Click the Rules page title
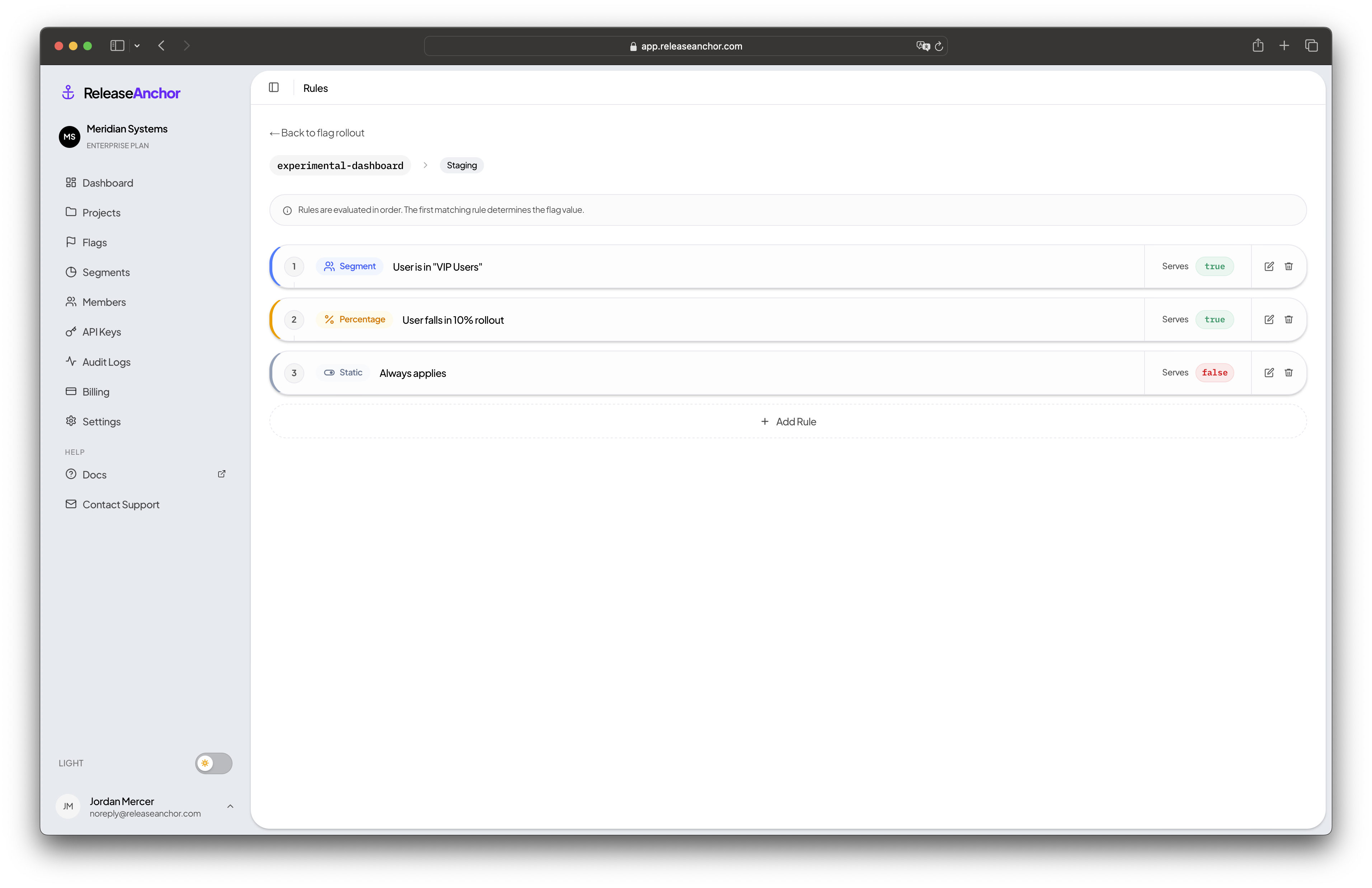Screen dimensions: 1372x888 [x=315, y=88]
